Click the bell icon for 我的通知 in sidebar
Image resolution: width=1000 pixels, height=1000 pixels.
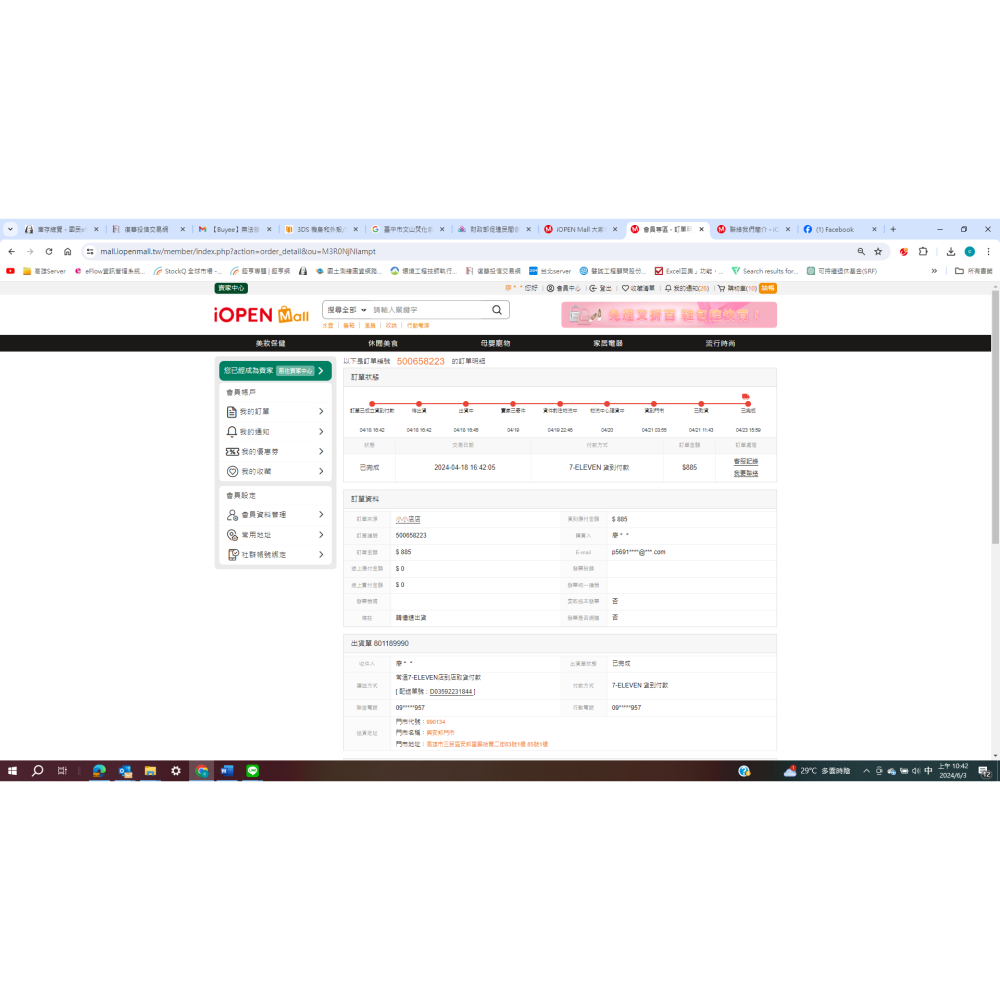(x=232, y=432)
